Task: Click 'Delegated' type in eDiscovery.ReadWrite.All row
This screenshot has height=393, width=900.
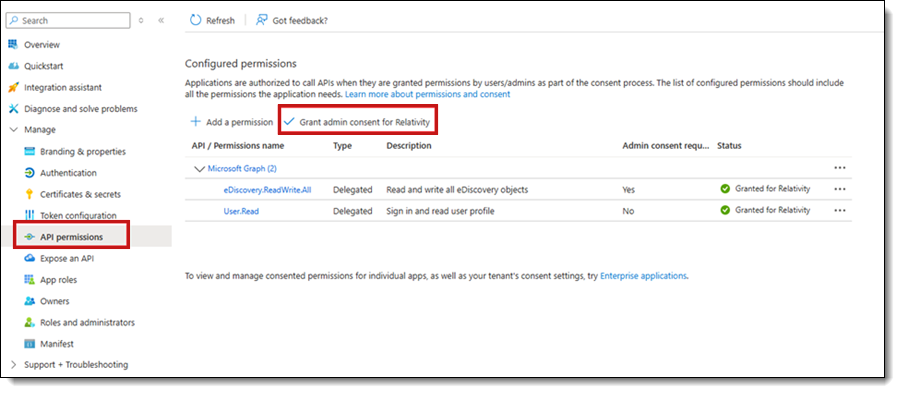Action: (x=352, y=189)
